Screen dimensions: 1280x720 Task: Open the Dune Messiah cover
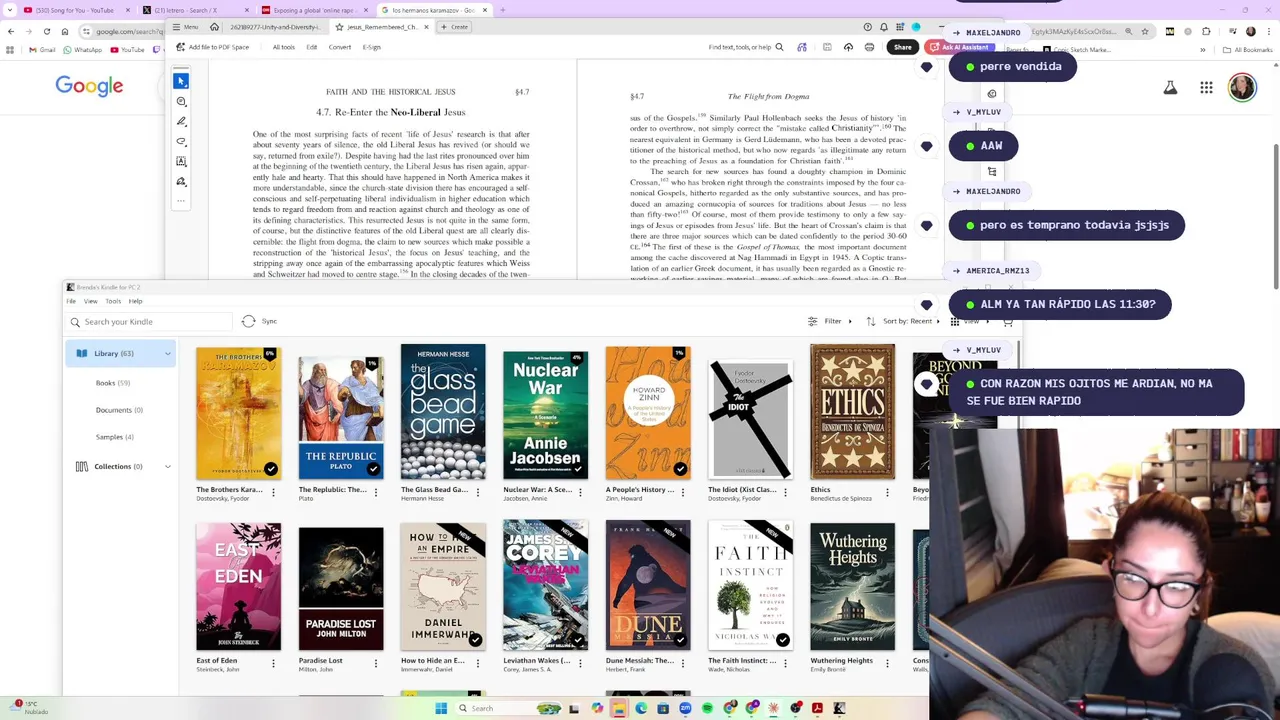(647, 585)
